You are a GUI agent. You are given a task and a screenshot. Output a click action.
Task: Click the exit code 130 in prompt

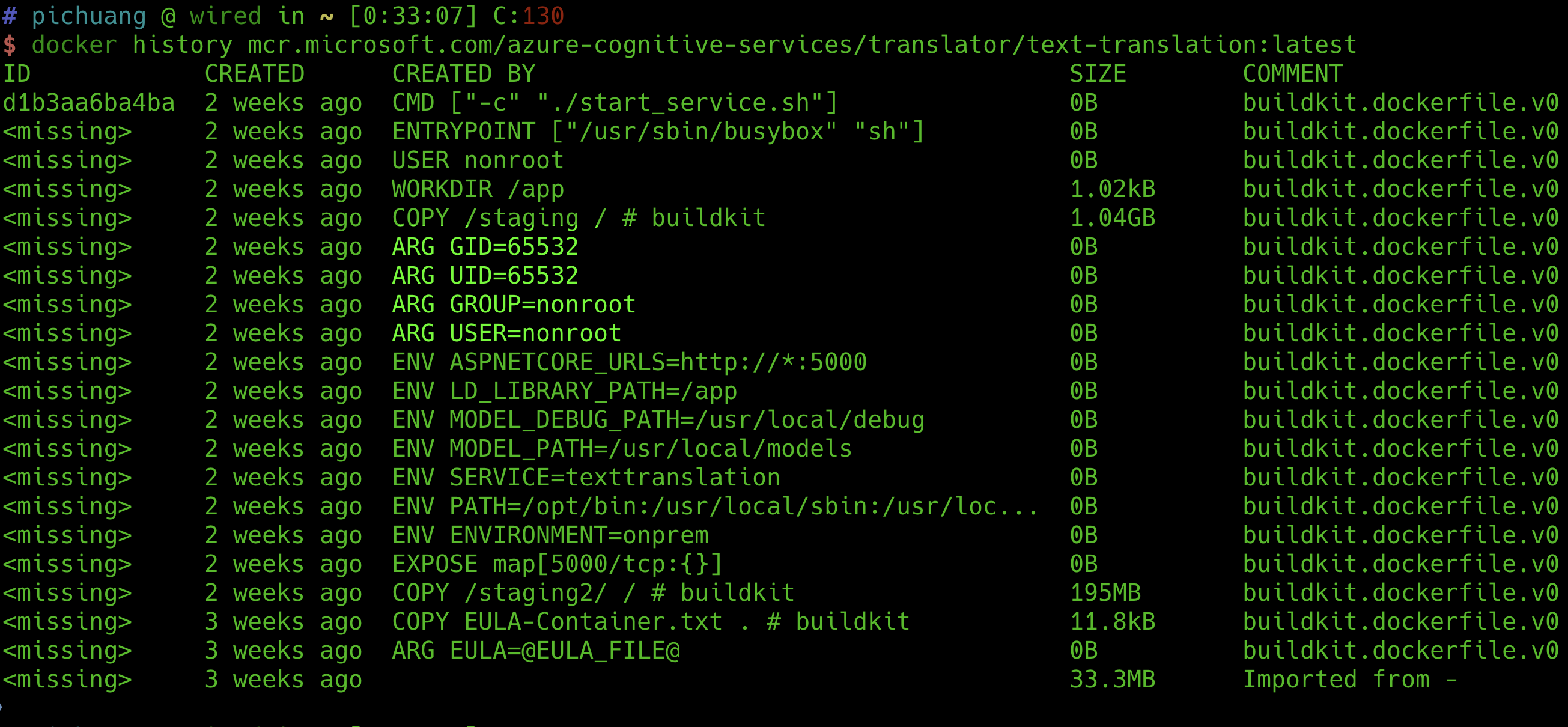pos(543,16)
